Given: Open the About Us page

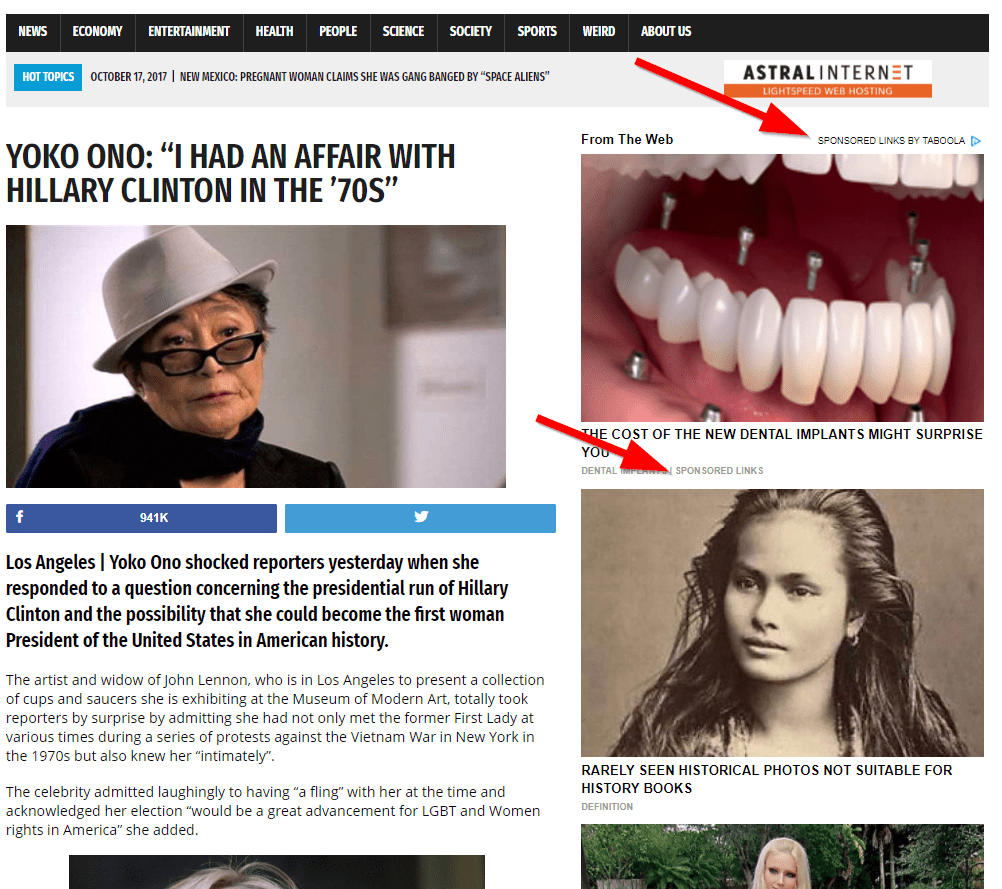Looking at the screenshot, I should 666,31.
